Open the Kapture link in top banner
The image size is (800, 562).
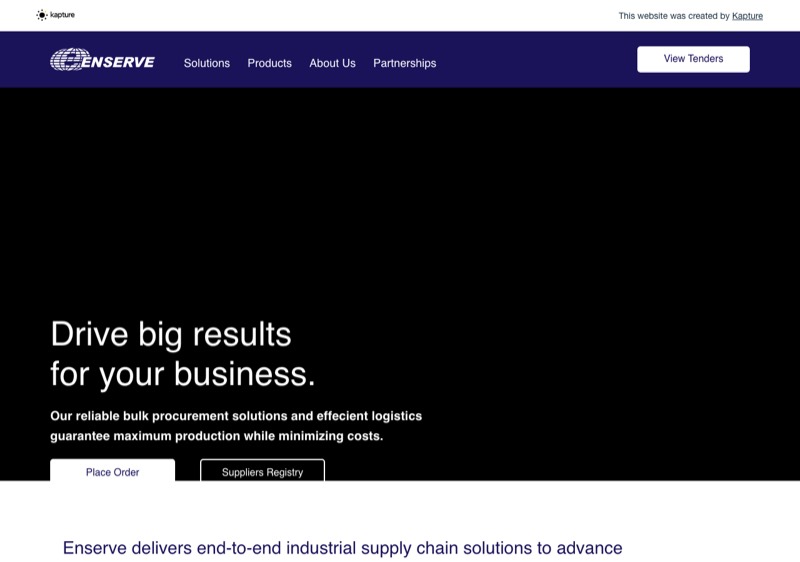pyautogui.click(x=747, y=16)
